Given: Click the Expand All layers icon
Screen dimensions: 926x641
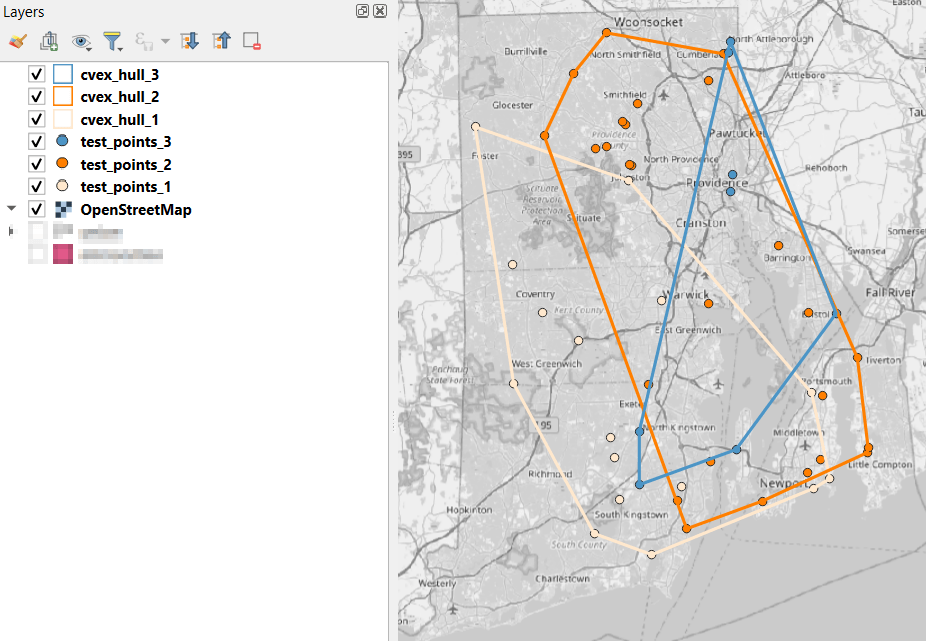Looking at the screenshot, I should 188,41.
